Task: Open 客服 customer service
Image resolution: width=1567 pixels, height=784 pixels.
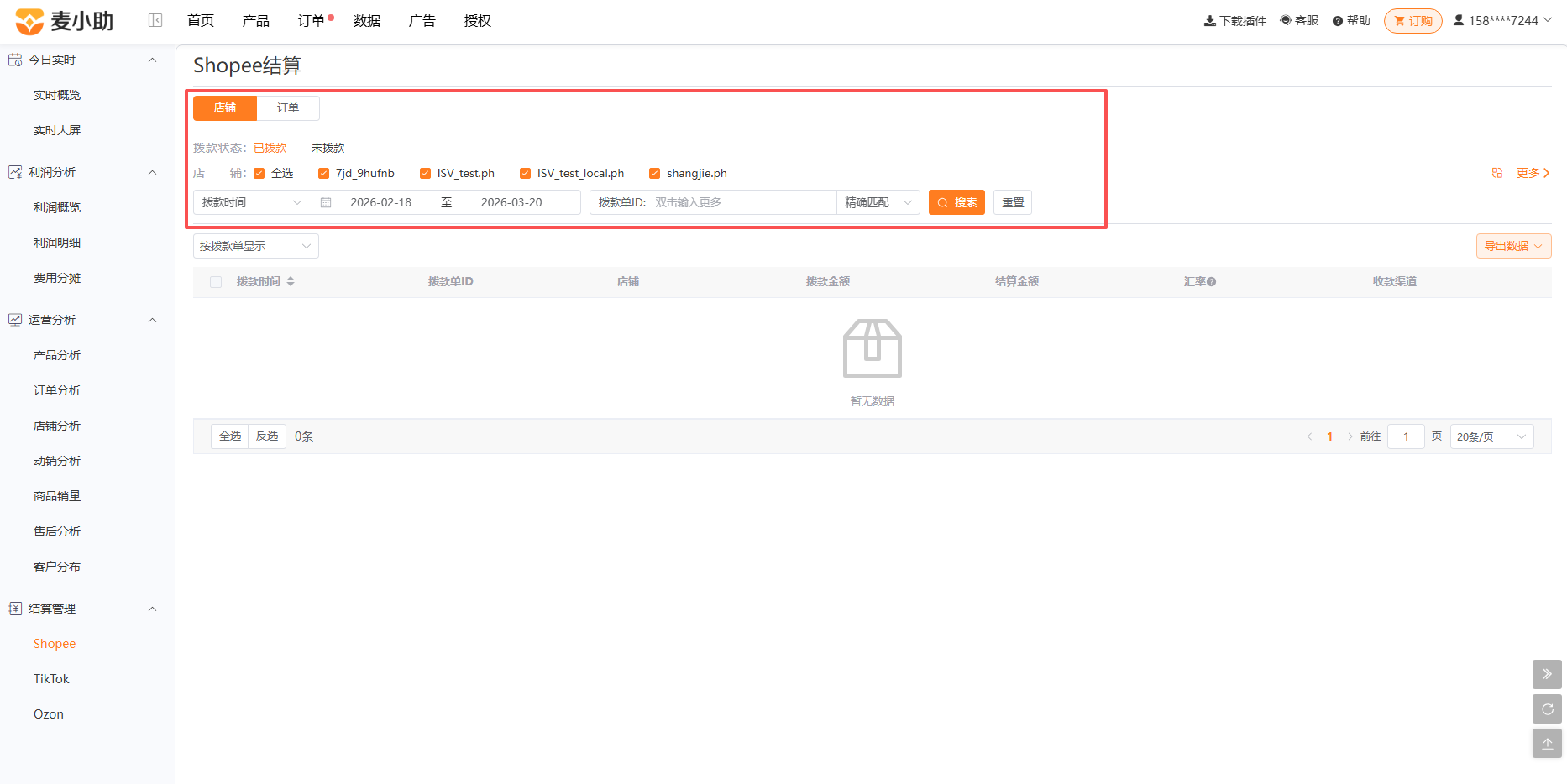Action: coord(1299,21)
